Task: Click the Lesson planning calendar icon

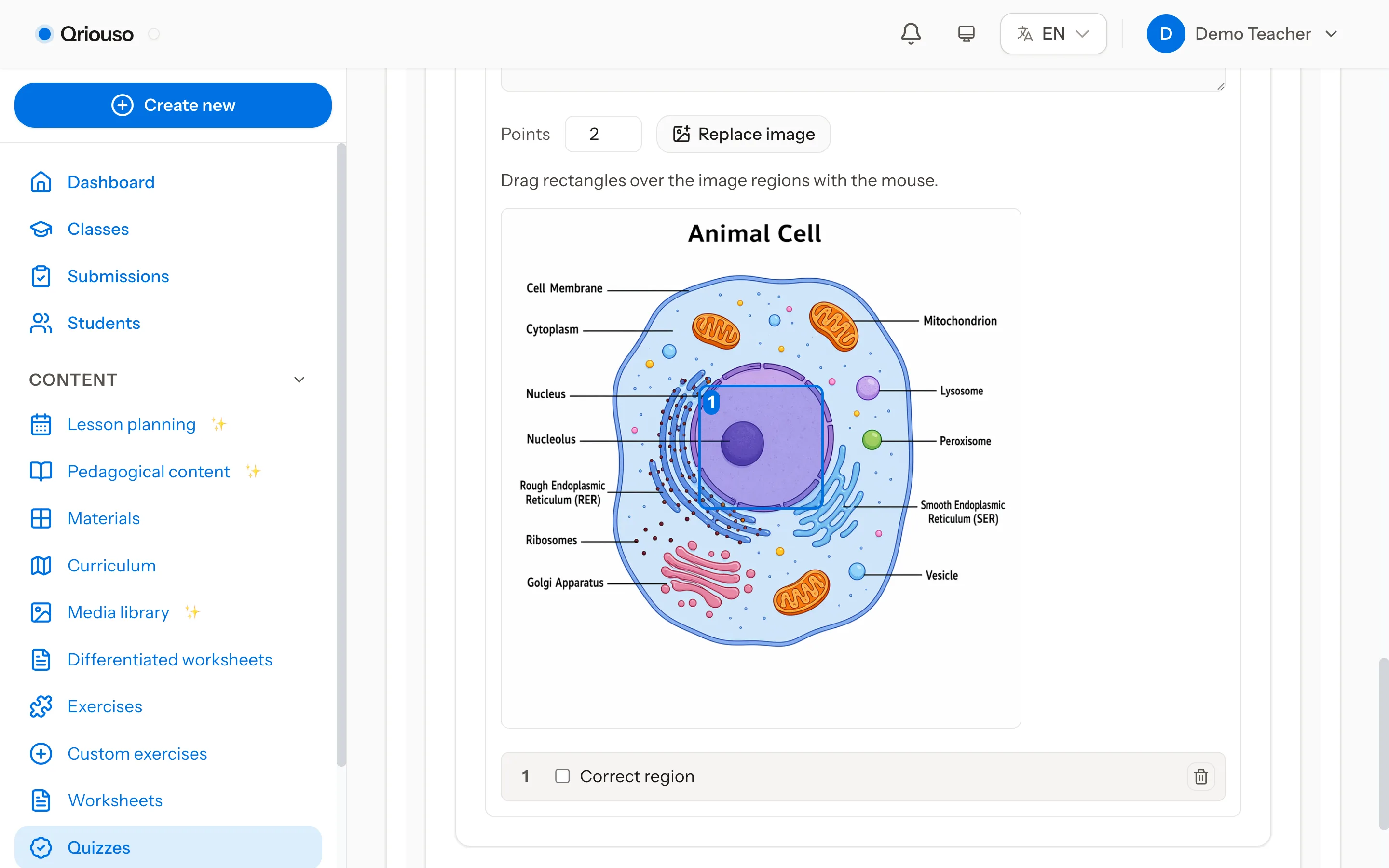Action: coord(41,424)
